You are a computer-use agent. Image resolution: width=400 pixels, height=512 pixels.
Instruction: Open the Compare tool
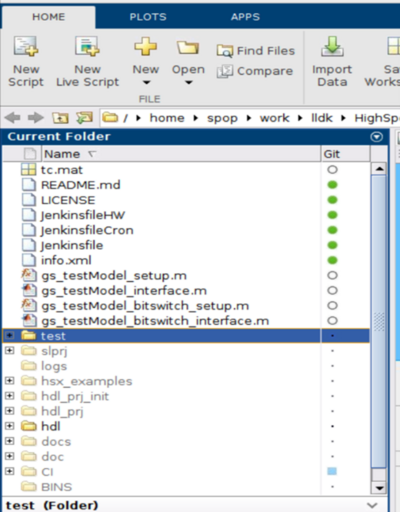tap(255, 71)
